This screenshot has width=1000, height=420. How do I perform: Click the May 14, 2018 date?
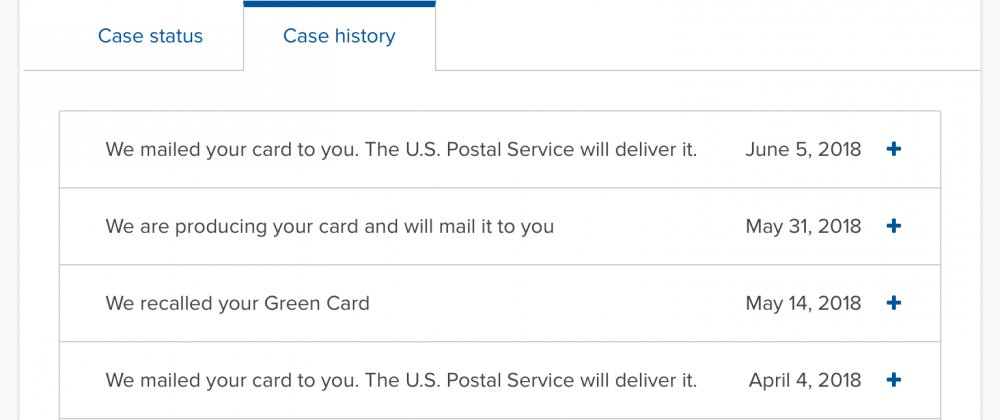coord(803,303)
